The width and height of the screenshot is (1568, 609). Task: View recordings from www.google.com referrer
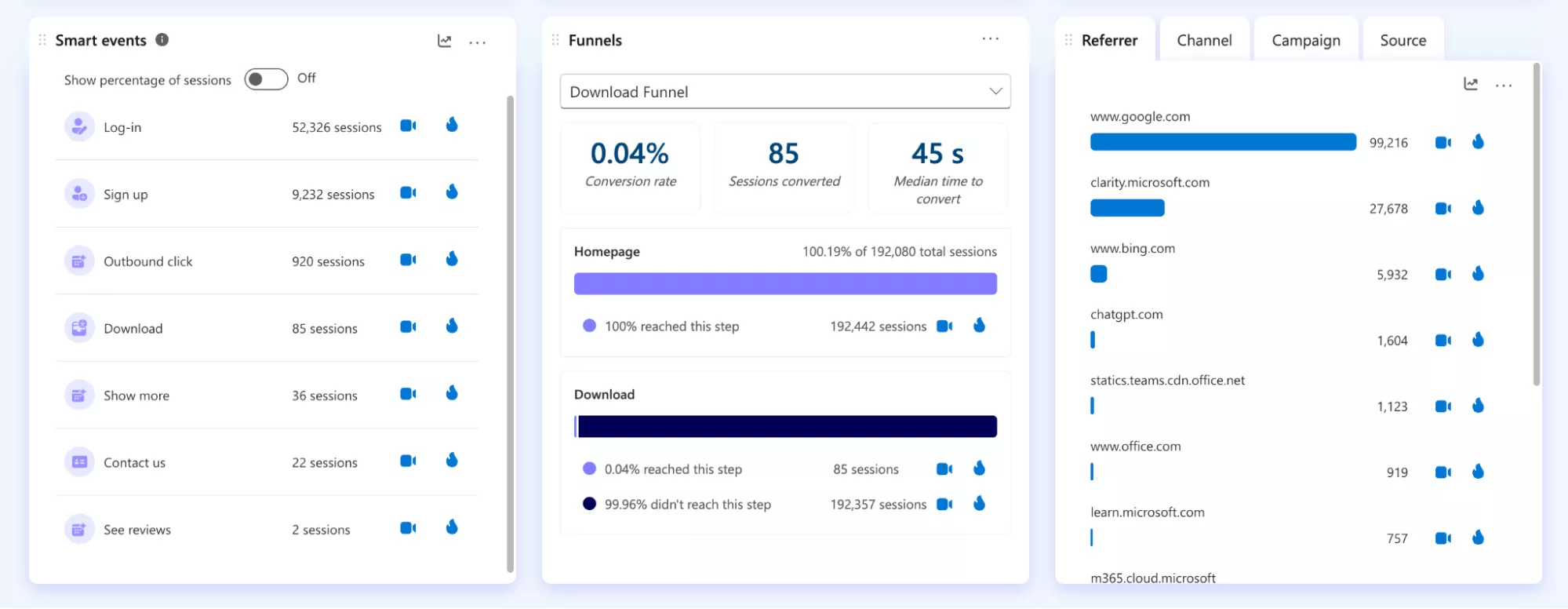point(1442,142)
